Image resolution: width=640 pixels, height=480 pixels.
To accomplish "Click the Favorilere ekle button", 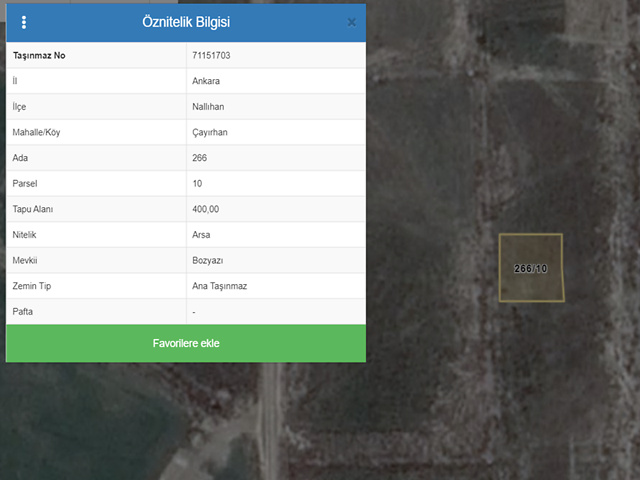I will (186, 343).
